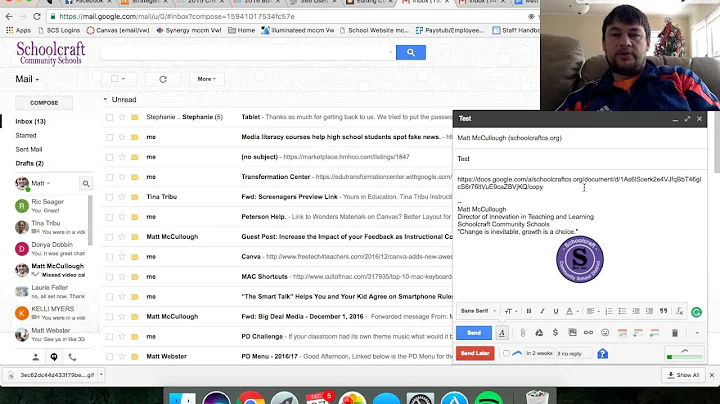
Task: Discard draft with the trash icon
Action: [x=675, y=333]
